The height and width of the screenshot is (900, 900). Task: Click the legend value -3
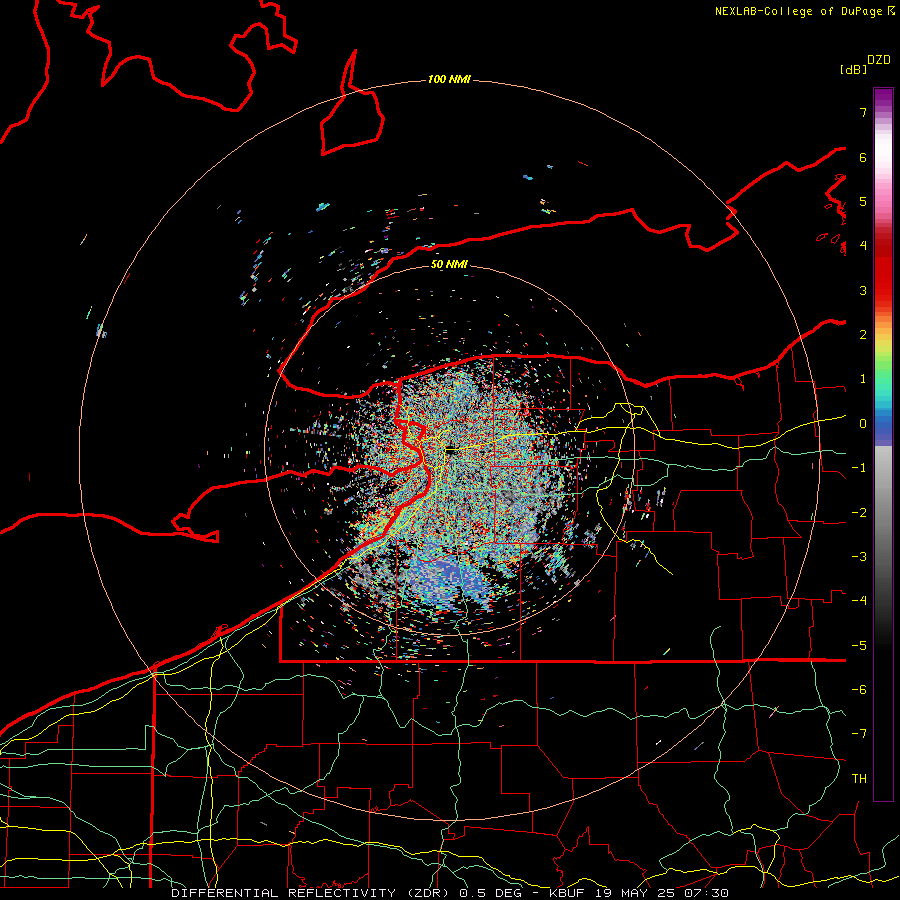point(859,557)
